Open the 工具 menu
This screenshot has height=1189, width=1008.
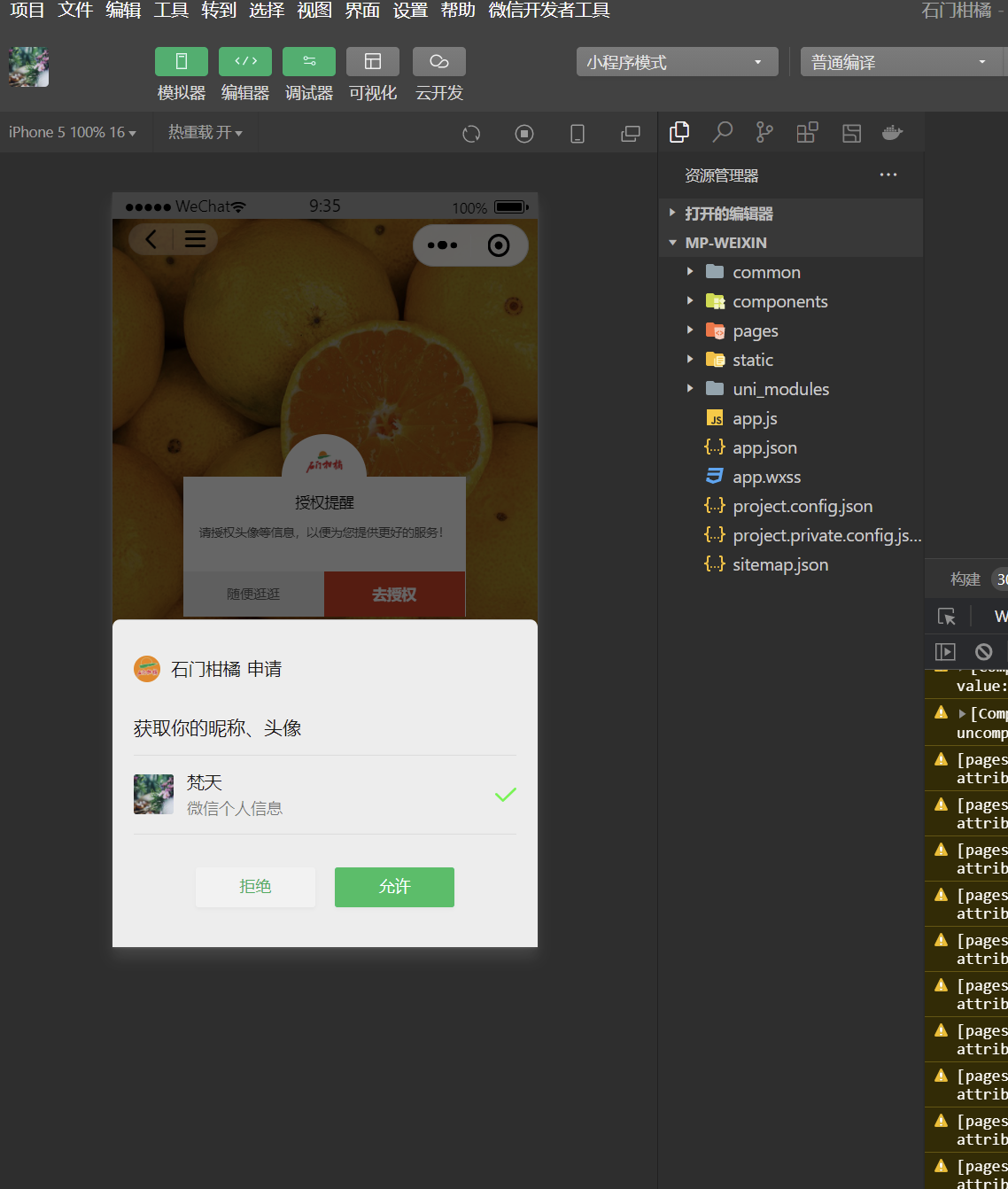171,11
